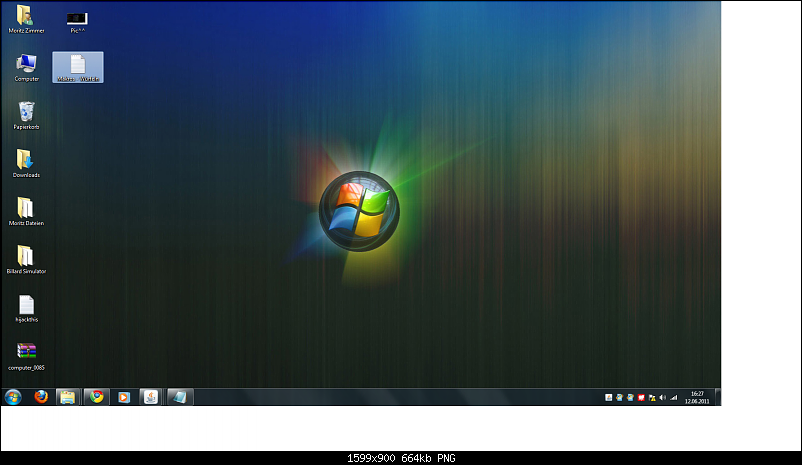The image size is (802, 465).
Task: Click the Show Desktop button
Action: tap(718, 397)
